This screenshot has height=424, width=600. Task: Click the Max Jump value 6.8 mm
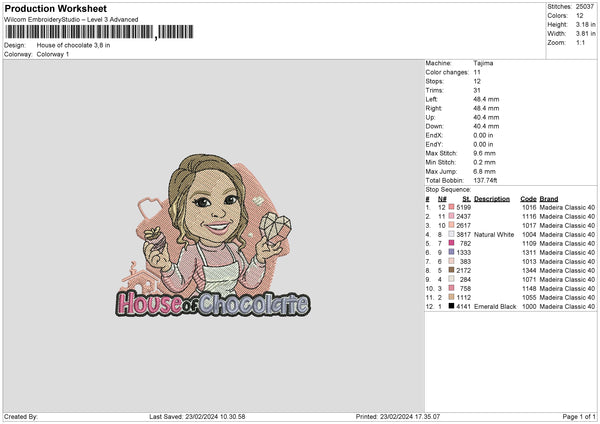(484, 171)
